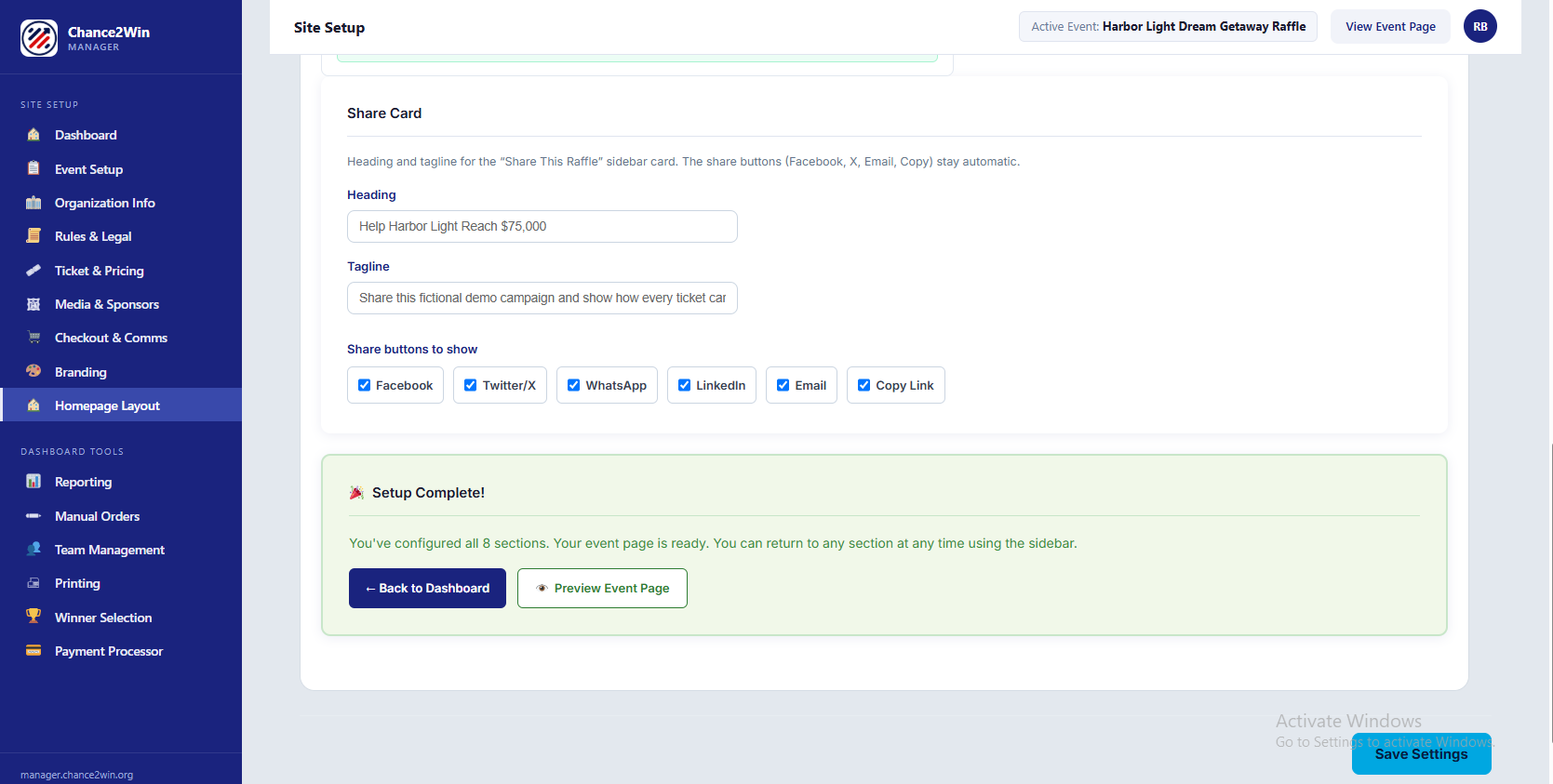Navigate to Winner Selection
The image size is (1553, 784).
pos(121,618)
